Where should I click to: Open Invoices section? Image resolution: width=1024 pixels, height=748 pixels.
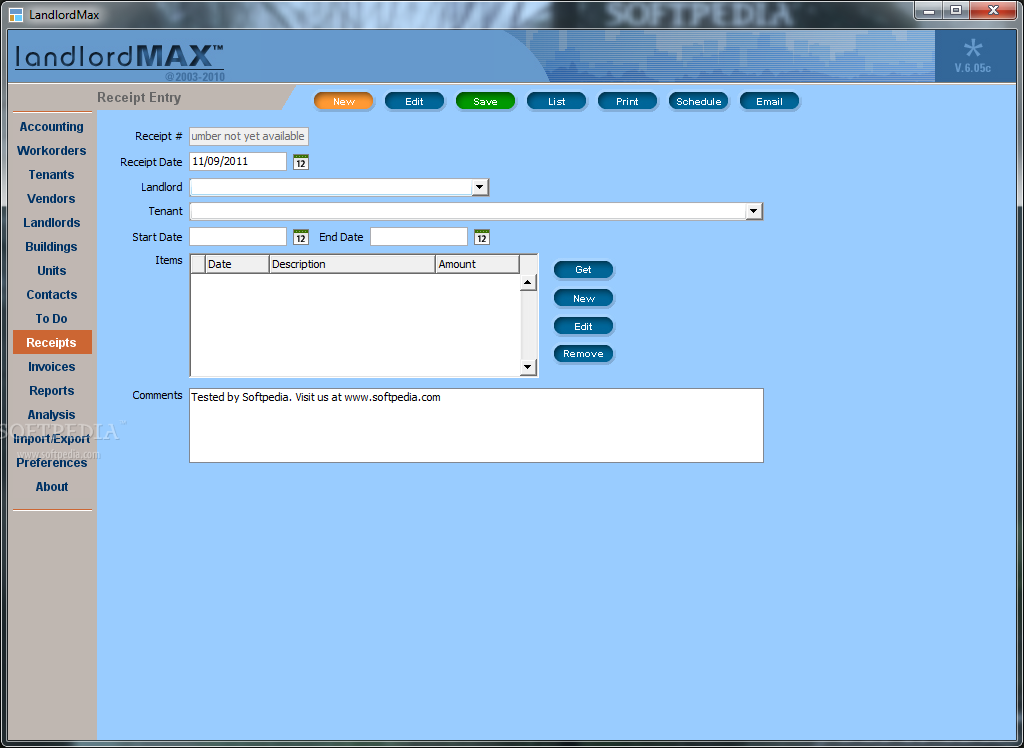[x=52, y=366]
